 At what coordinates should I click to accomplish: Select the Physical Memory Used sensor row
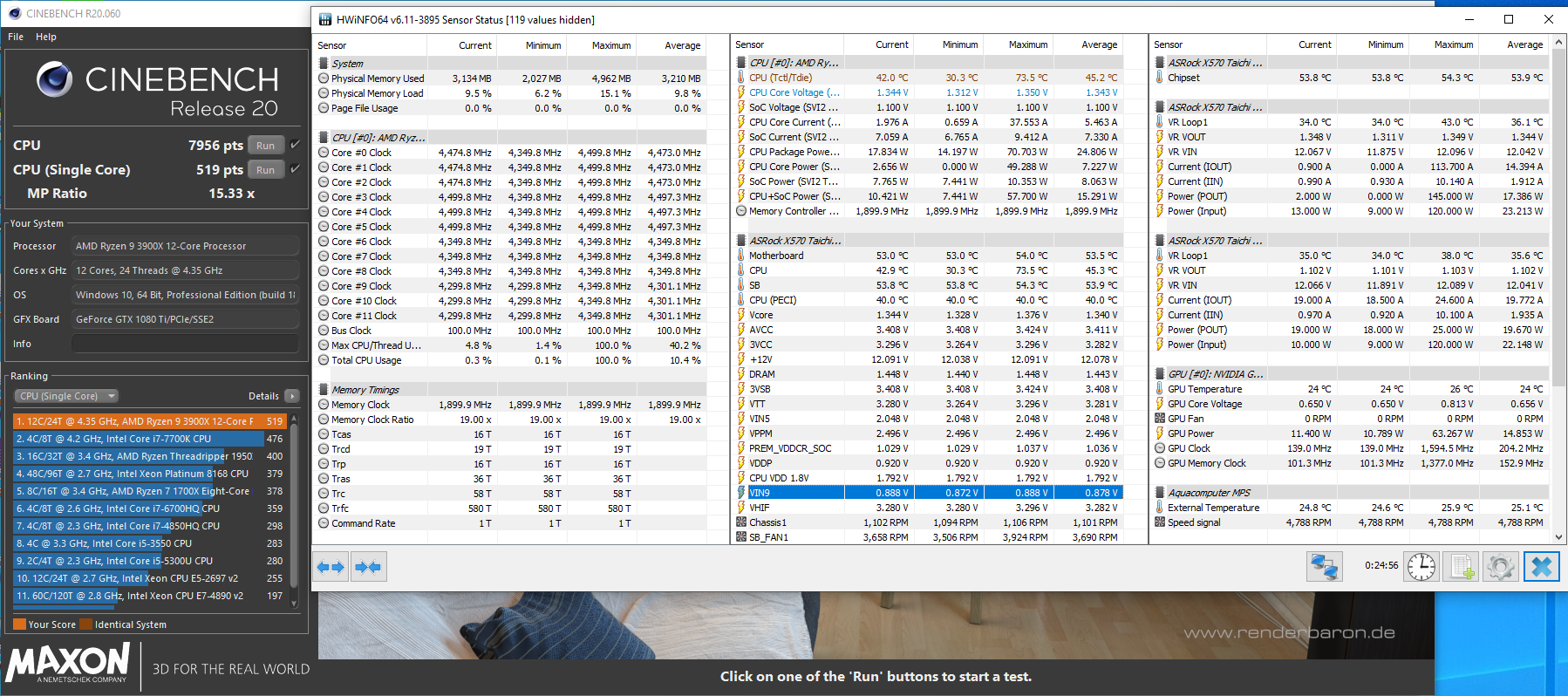[509, 78]
